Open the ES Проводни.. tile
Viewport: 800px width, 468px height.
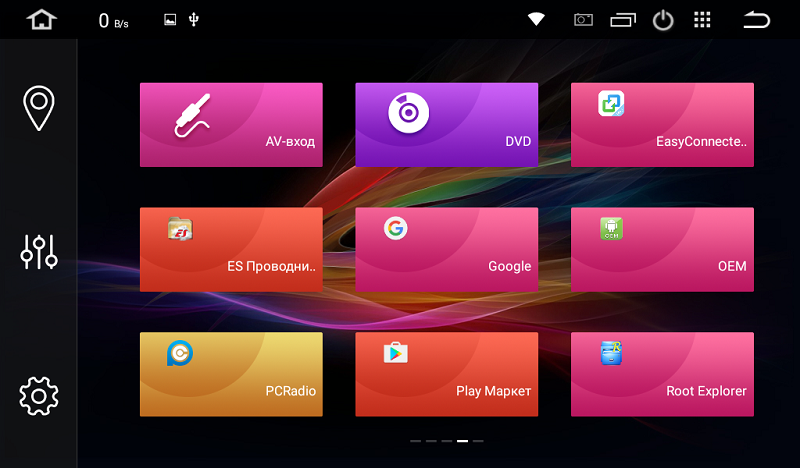[231, 250]
